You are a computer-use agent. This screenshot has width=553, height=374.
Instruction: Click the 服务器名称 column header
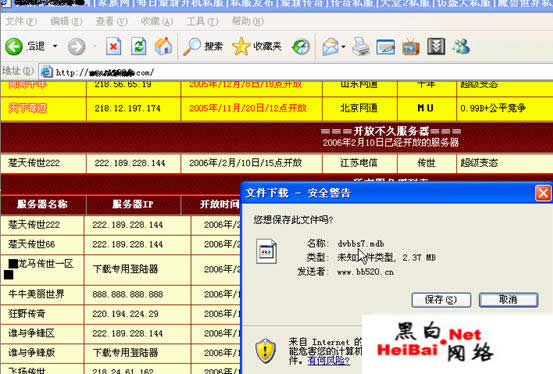point(42,204)
